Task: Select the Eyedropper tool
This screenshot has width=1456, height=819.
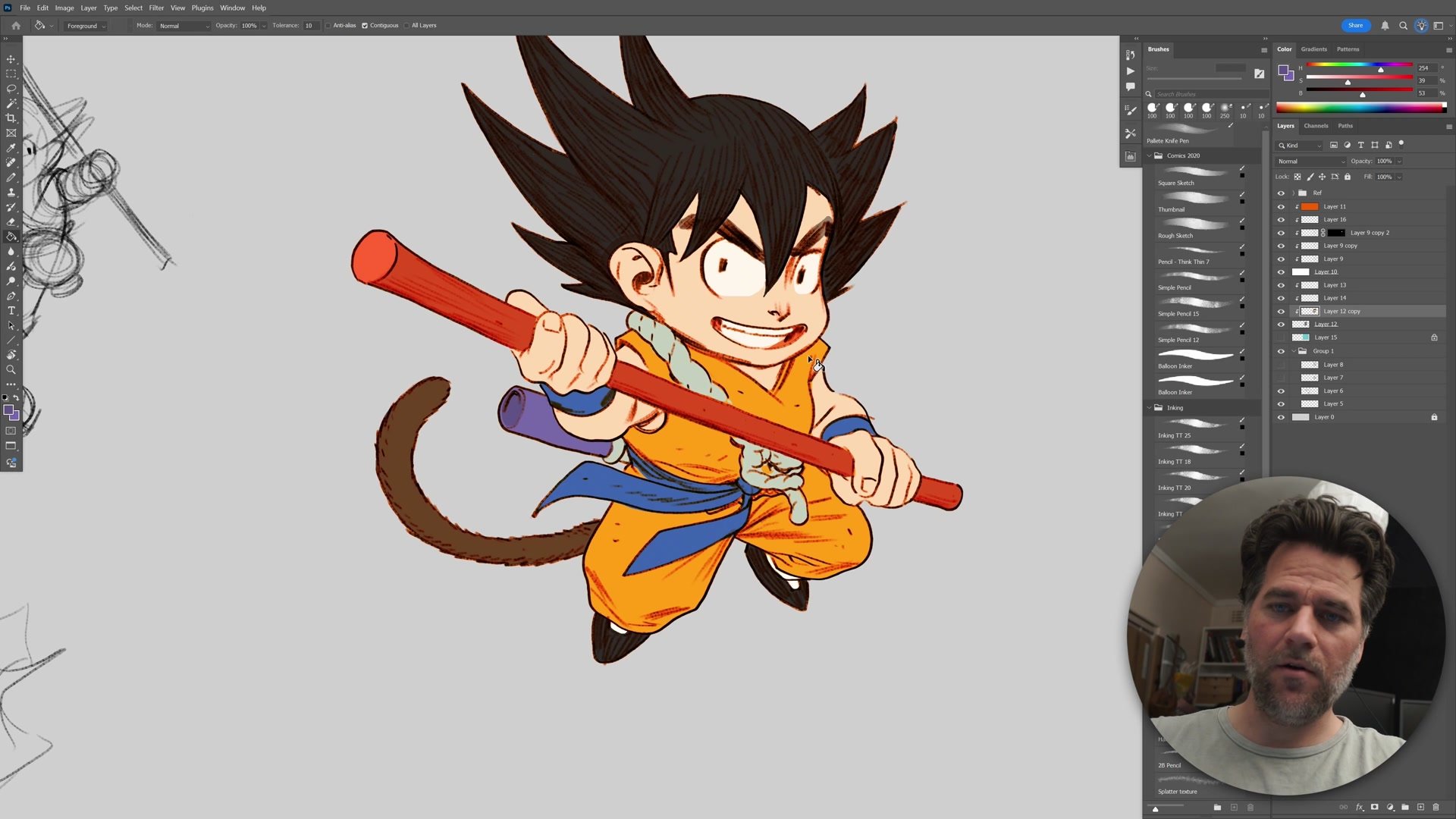Action: tap(11, 148)
